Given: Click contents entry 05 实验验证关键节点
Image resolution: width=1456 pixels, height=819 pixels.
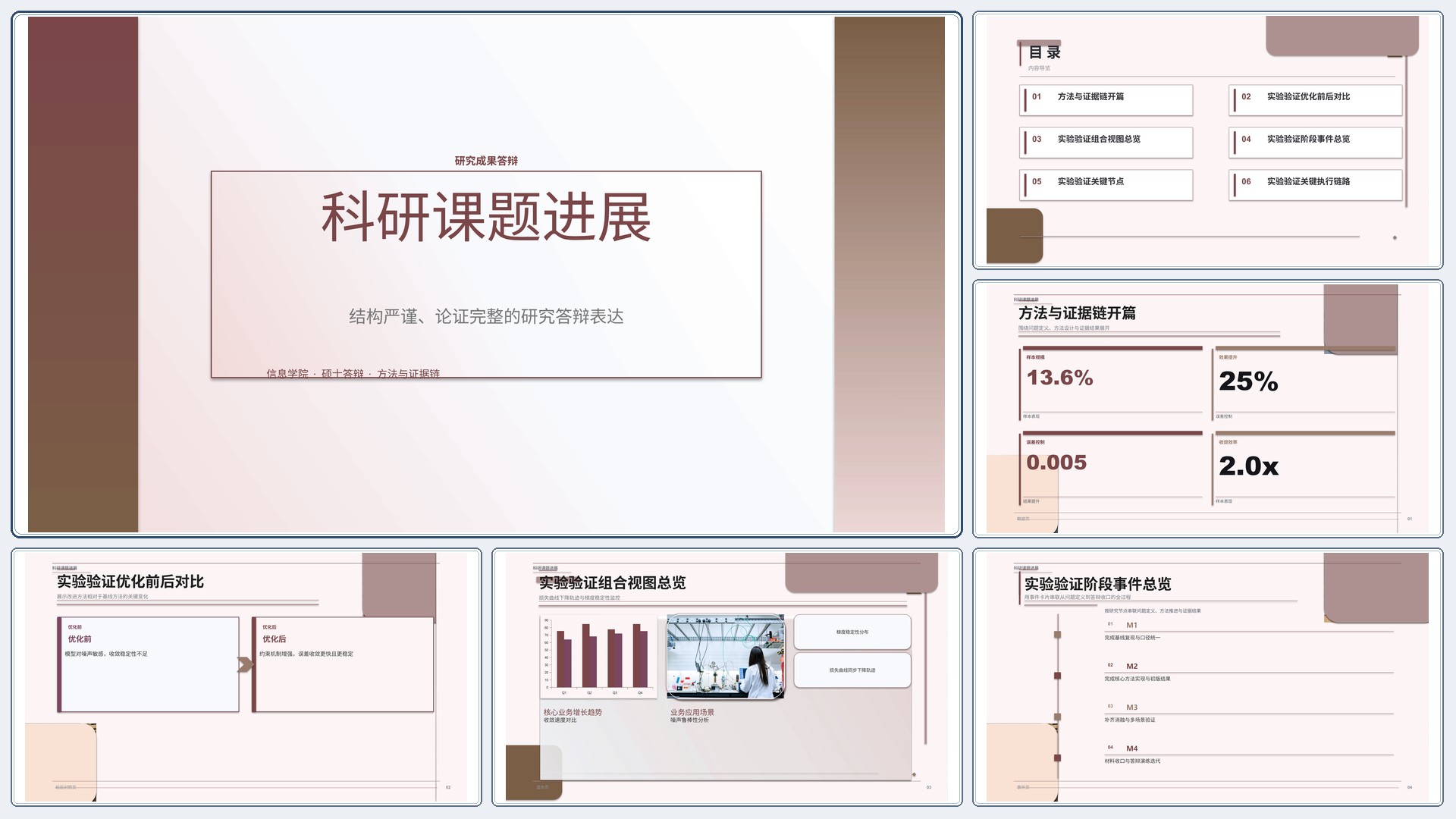Looking at the screenshot, I should pos(1106,185).
